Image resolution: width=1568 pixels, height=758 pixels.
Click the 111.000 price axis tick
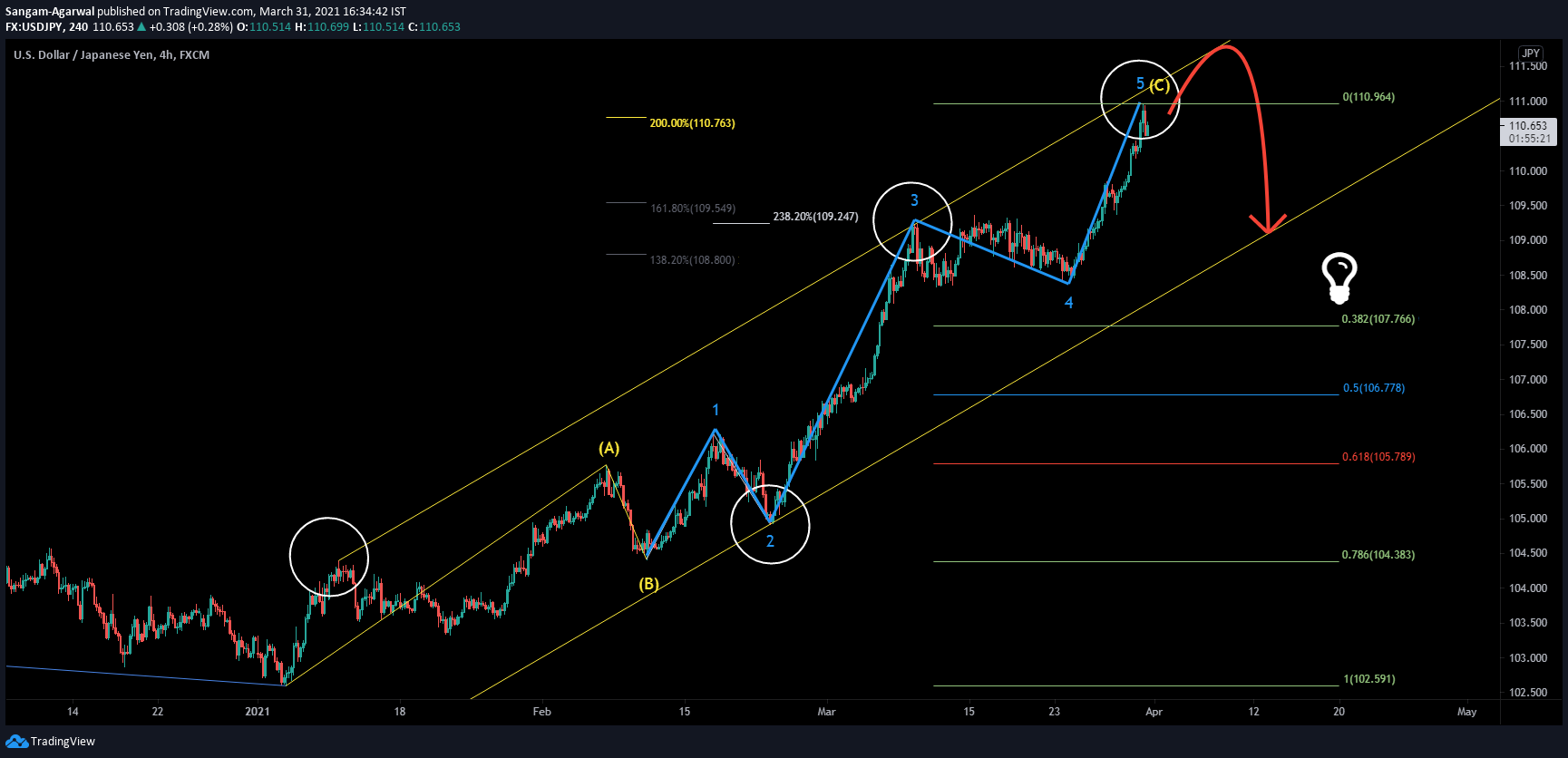(1528, 102)
